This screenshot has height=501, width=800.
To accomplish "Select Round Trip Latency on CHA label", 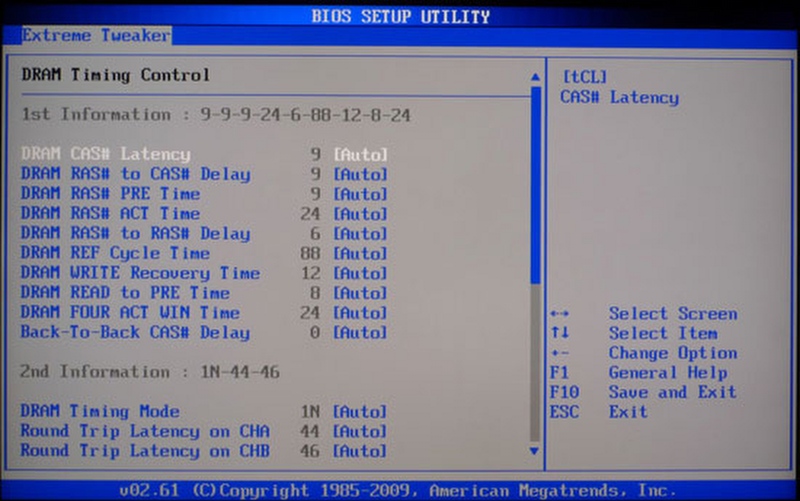I will coord(145,431).
